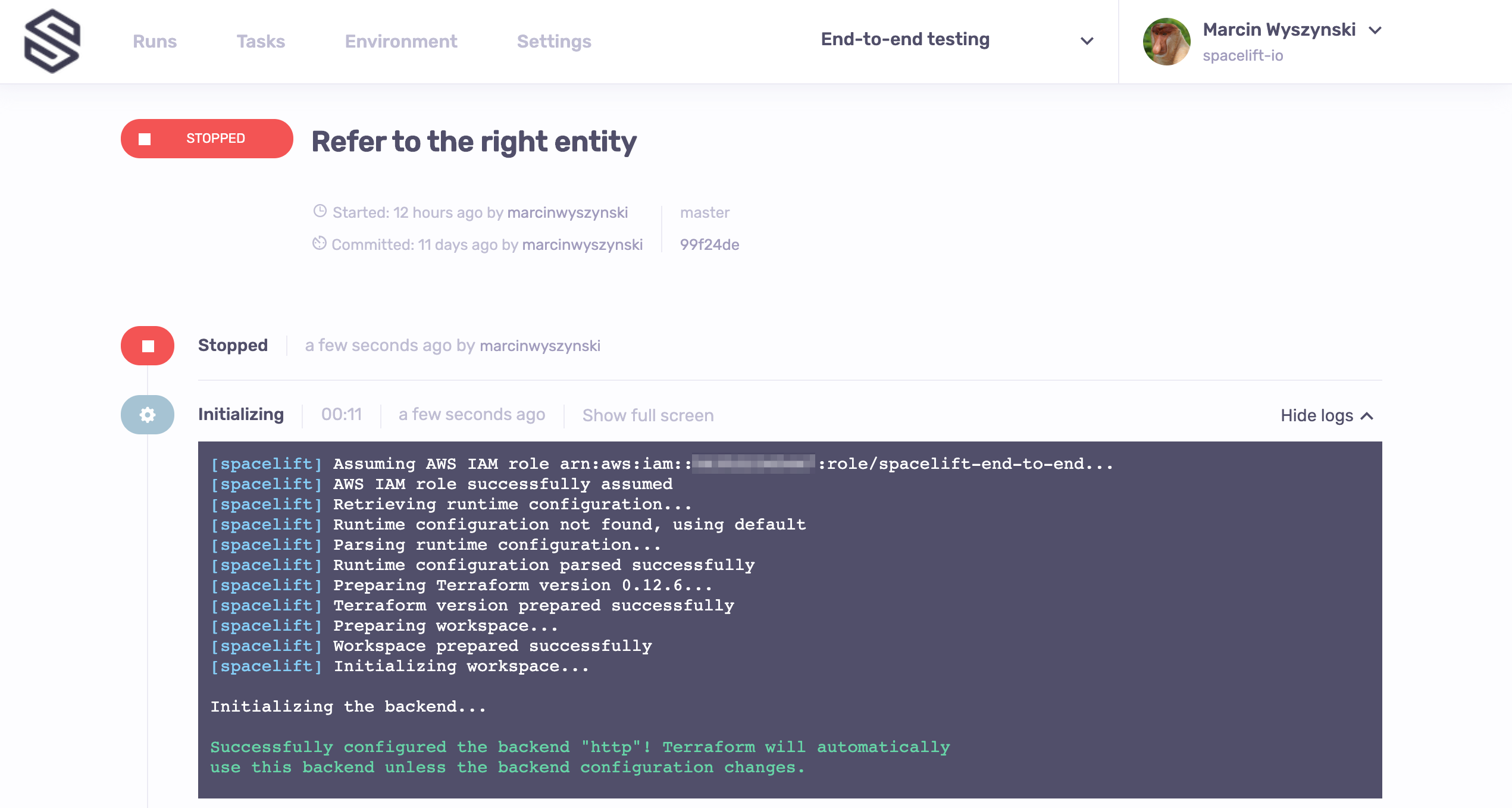Expand the Marcin Wyszynski account menu
Screen dimensions: 1512x808
point(1375,30)
